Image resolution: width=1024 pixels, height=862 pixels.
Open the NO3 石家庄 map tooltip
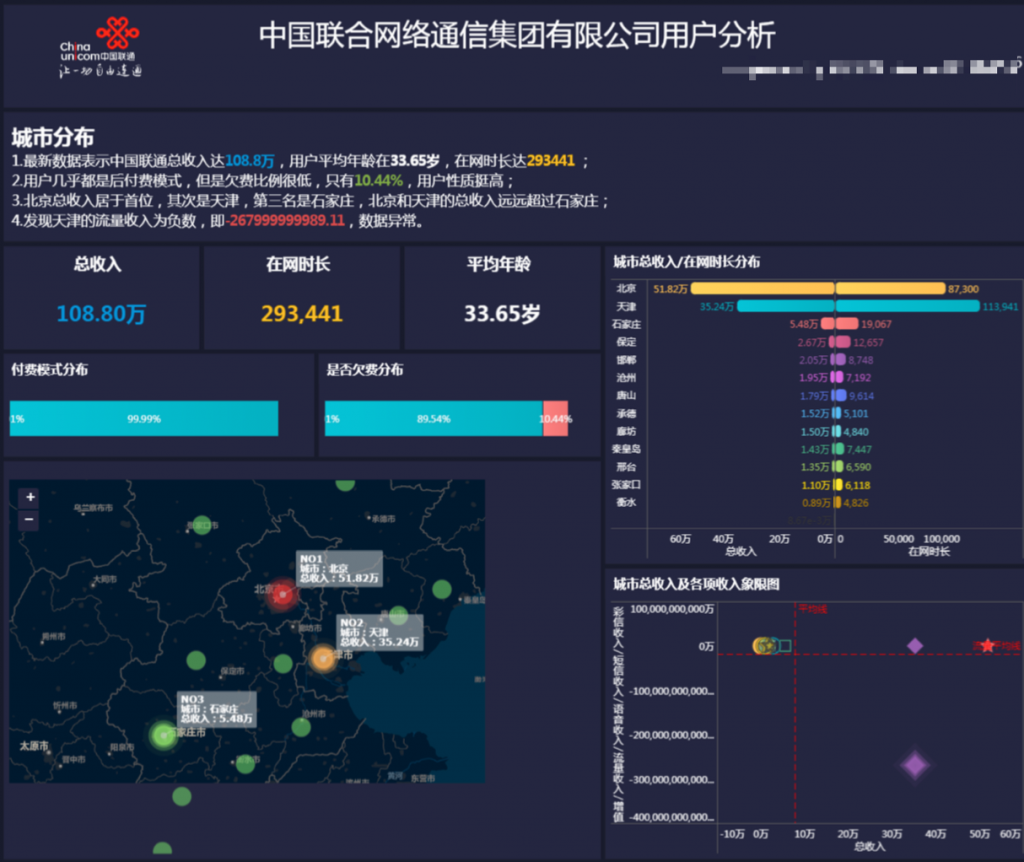[x=217, y=709]
